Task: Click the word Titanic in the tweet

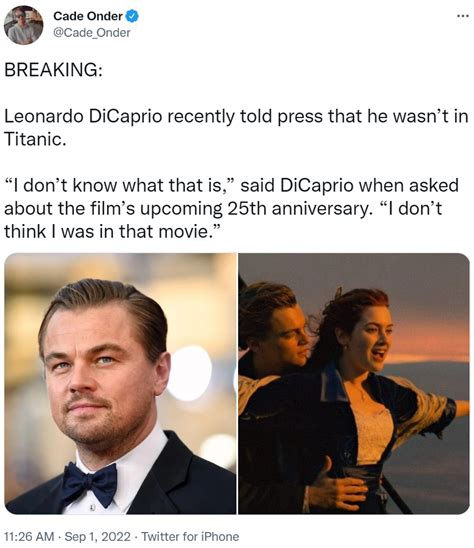Action: pyautogui.click(x=35, y=139)
